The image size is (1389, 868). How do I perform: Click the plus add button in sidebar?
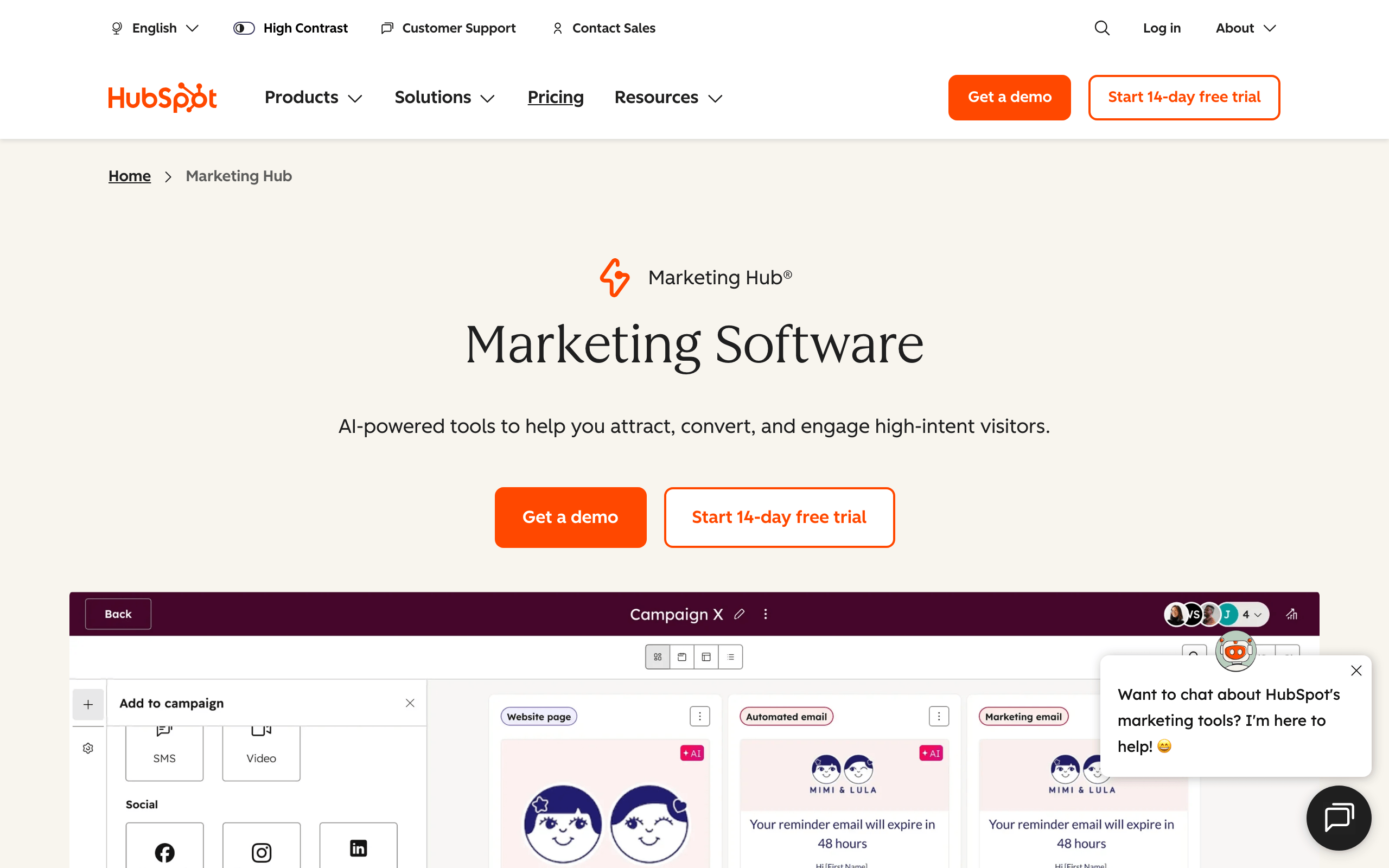pos(88,704)
